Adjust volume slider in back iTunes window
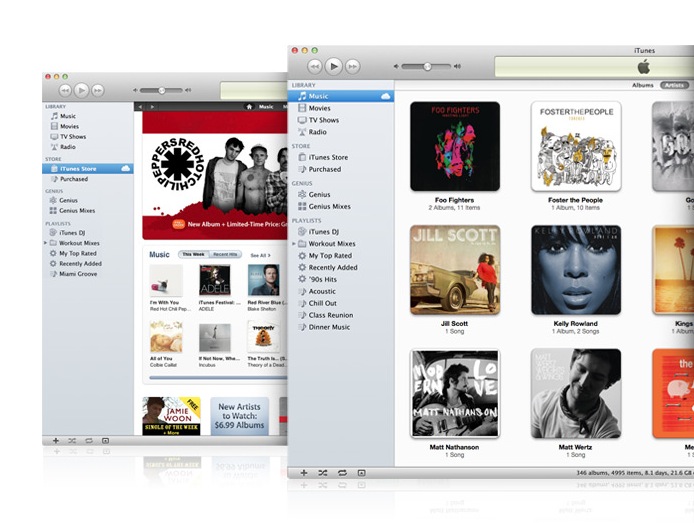The height and width of the screenshot is (523, 694). click(162, 90)
